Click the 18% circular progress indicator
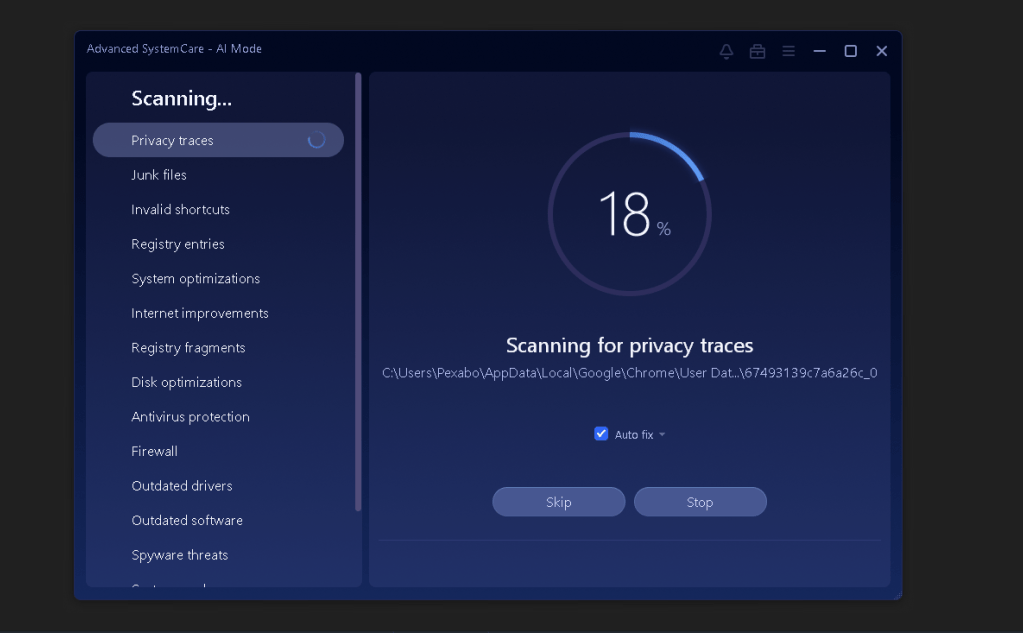Image resolution: width=1023 pixels, height=633 pixels. coord(630,214)
